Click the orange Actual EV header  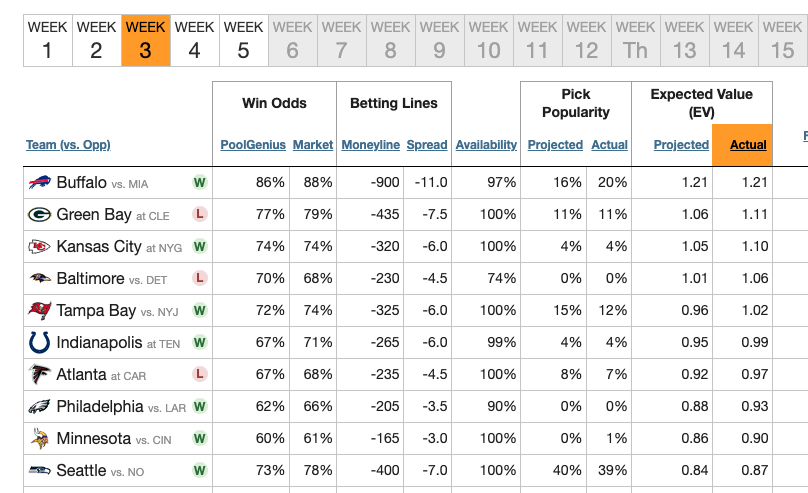(x=748, y=145)
